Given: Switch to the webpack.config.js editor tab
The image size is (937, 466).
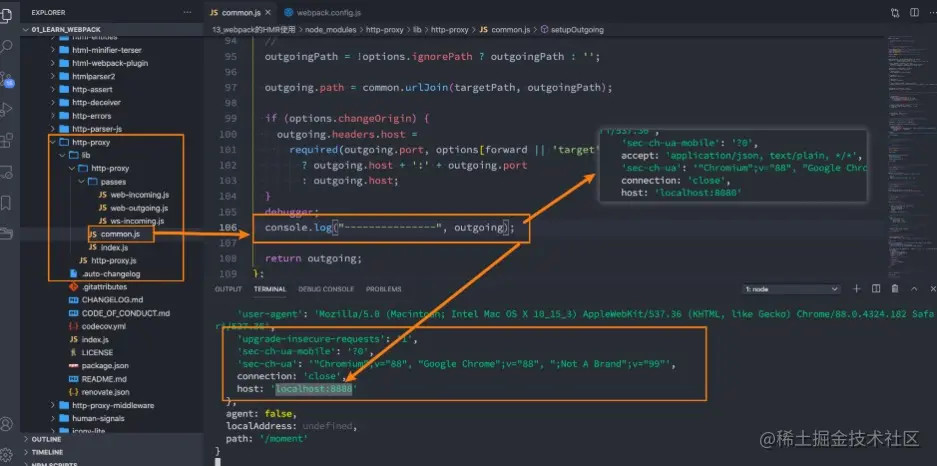Looking at the screenshot, I should (323, 12).
